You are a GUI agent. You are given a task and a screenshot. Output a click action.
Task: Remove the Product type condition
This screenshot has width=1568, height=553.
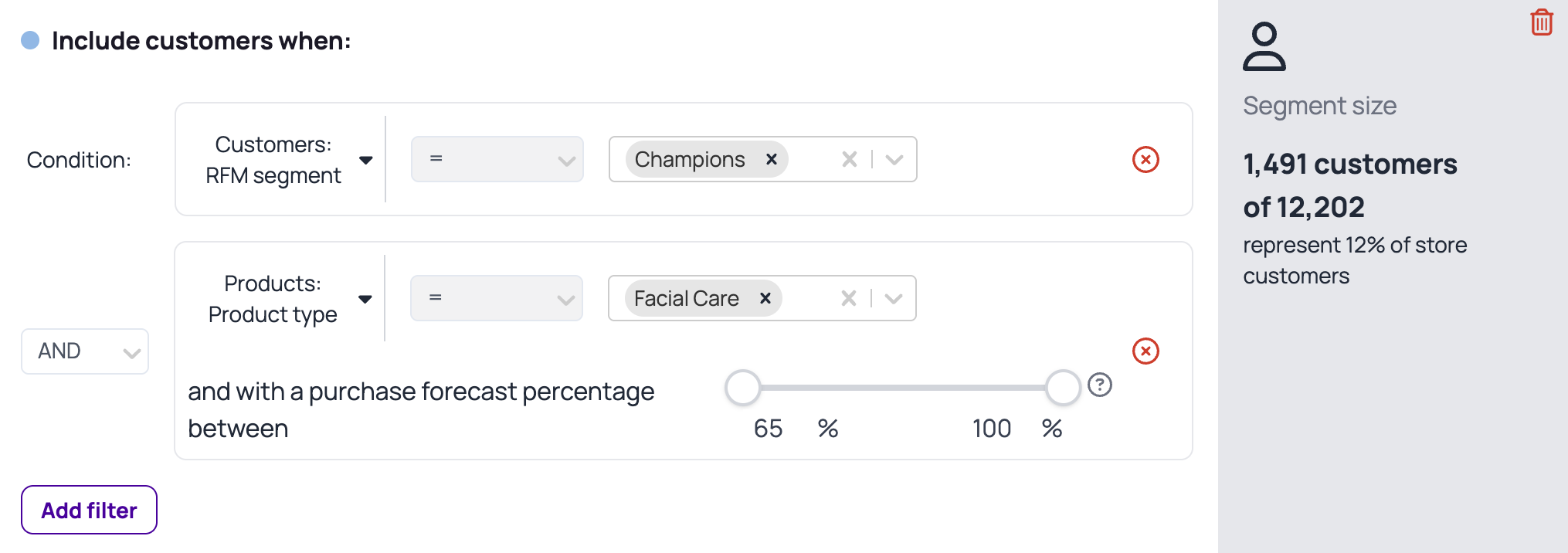pos(1145,351)
